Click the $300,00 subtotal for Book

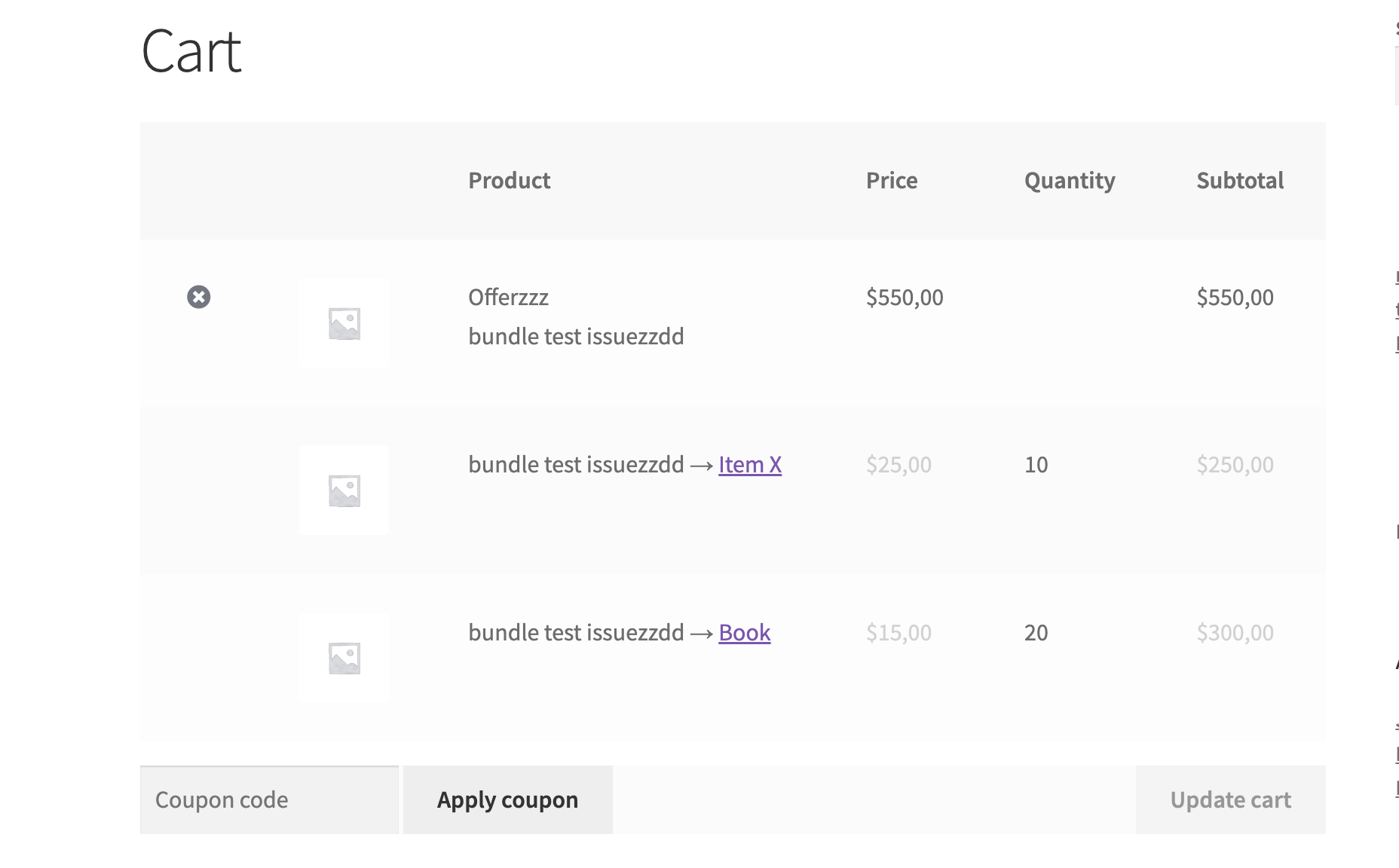pos(1235,633)
